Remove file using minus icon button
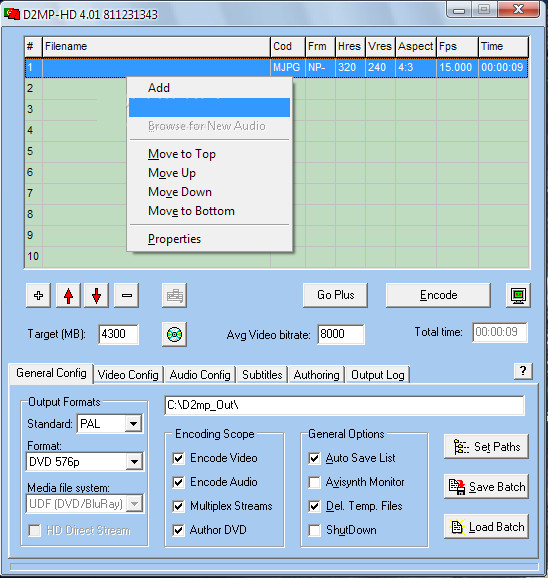This screenshot has height=578, width=548. coord(126,295)
